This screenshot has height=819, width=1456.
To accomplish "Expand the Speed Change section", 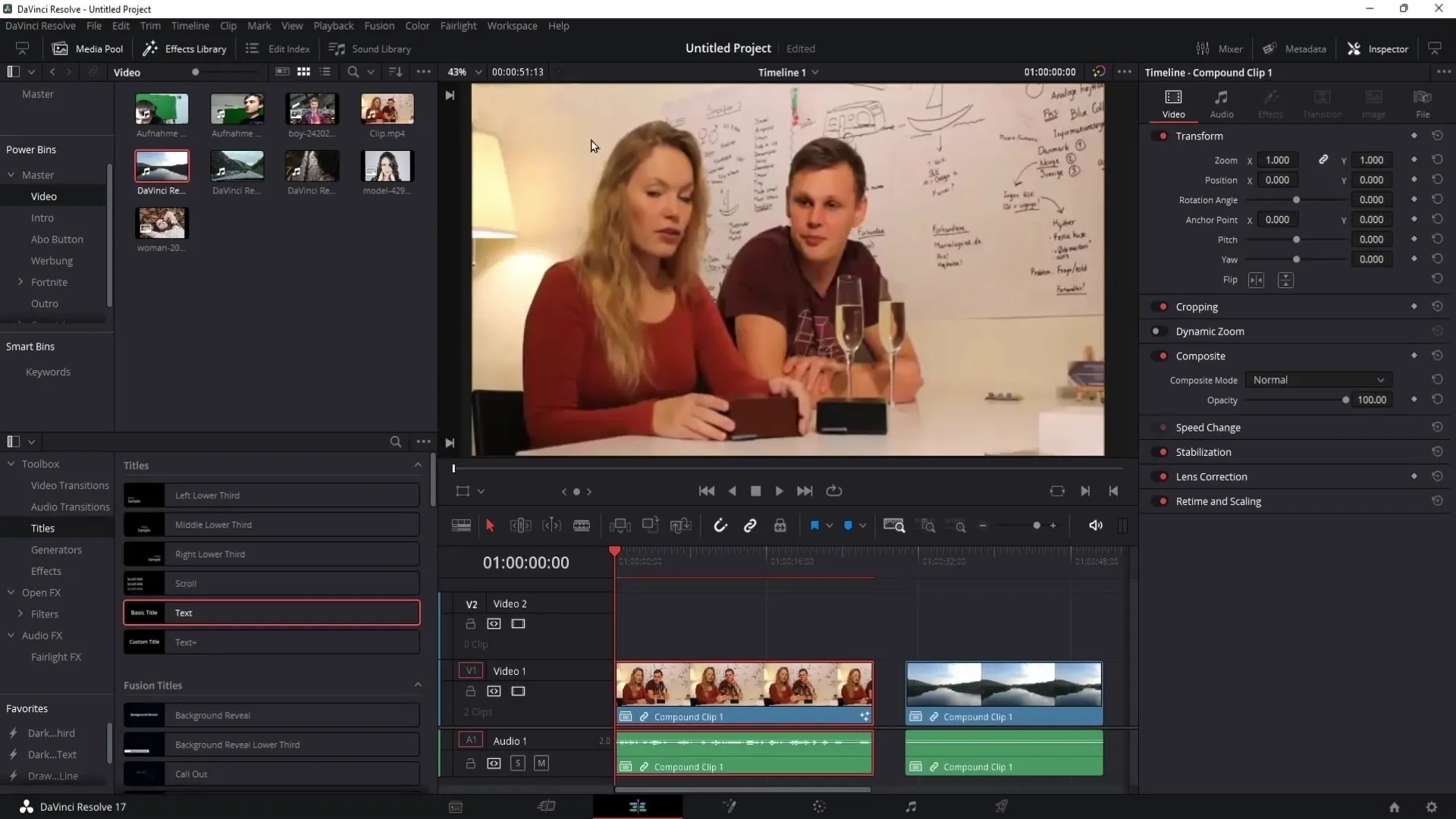I will pyautogui.click(x=1208, y=427).
